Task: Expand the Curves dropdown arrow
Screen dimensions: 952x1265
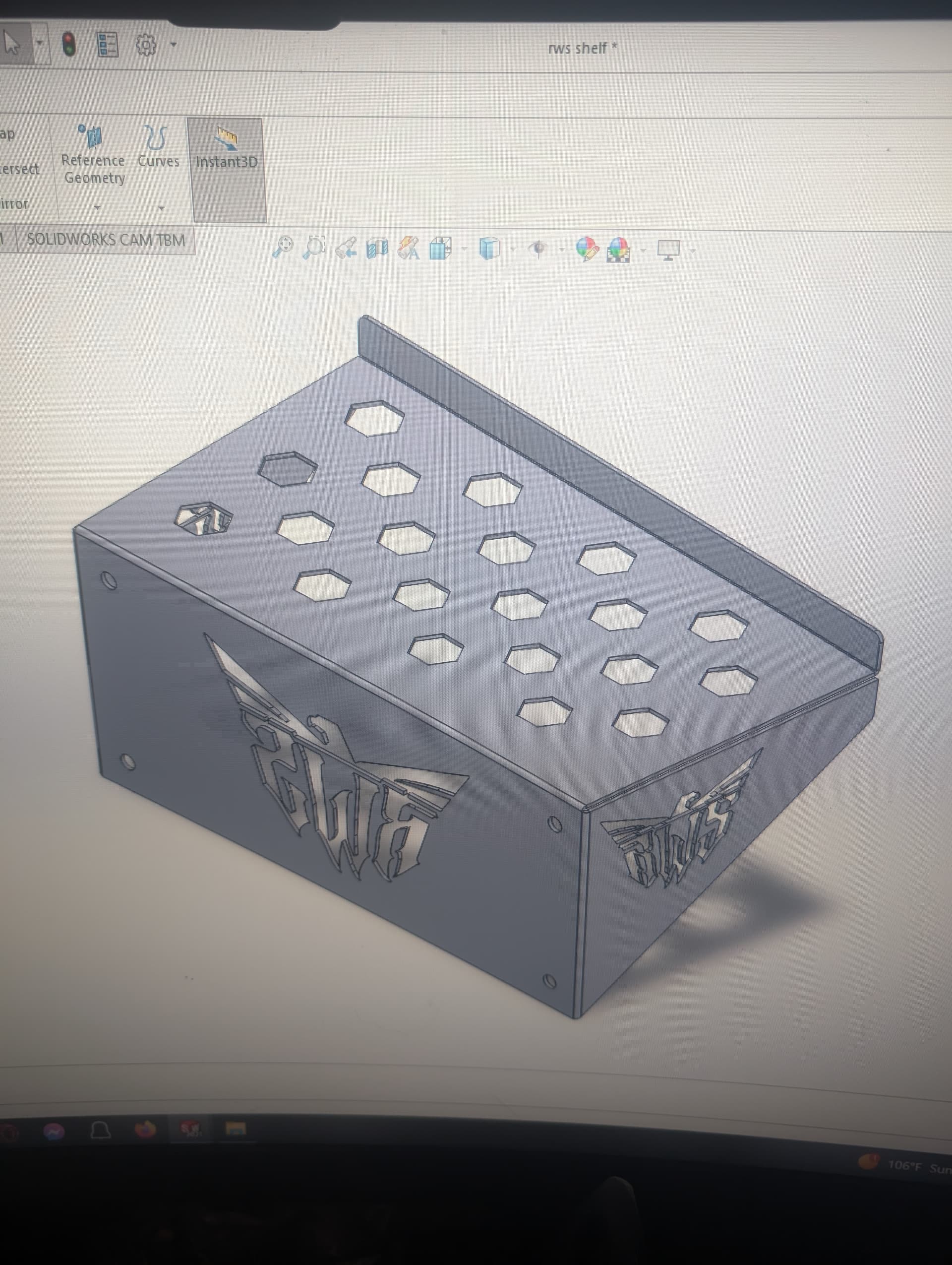Action: (x=161, y=208)
